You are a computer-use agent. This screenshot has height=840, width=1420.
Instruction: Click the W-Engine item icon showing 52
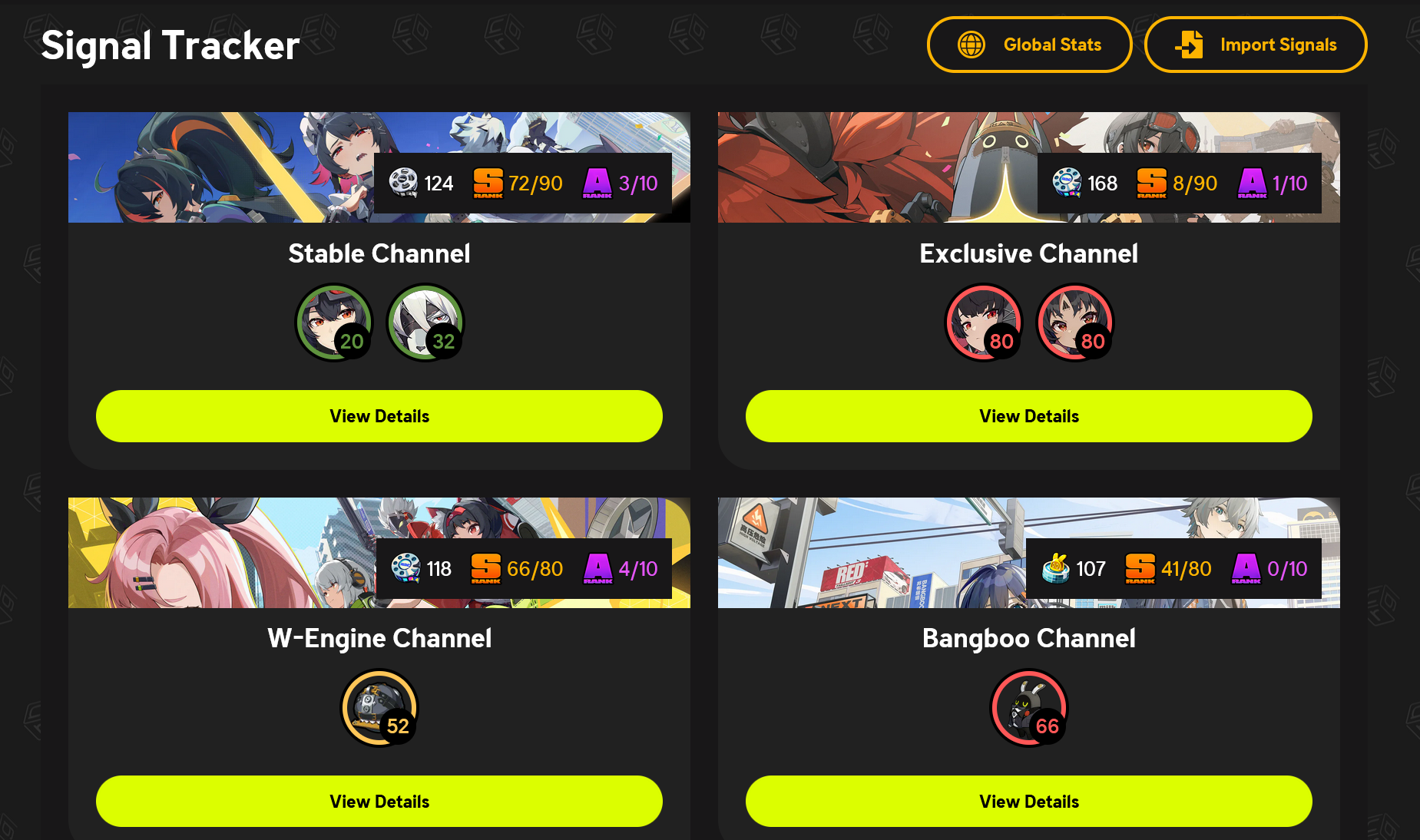pyautogui.click(x=379, y=708)
